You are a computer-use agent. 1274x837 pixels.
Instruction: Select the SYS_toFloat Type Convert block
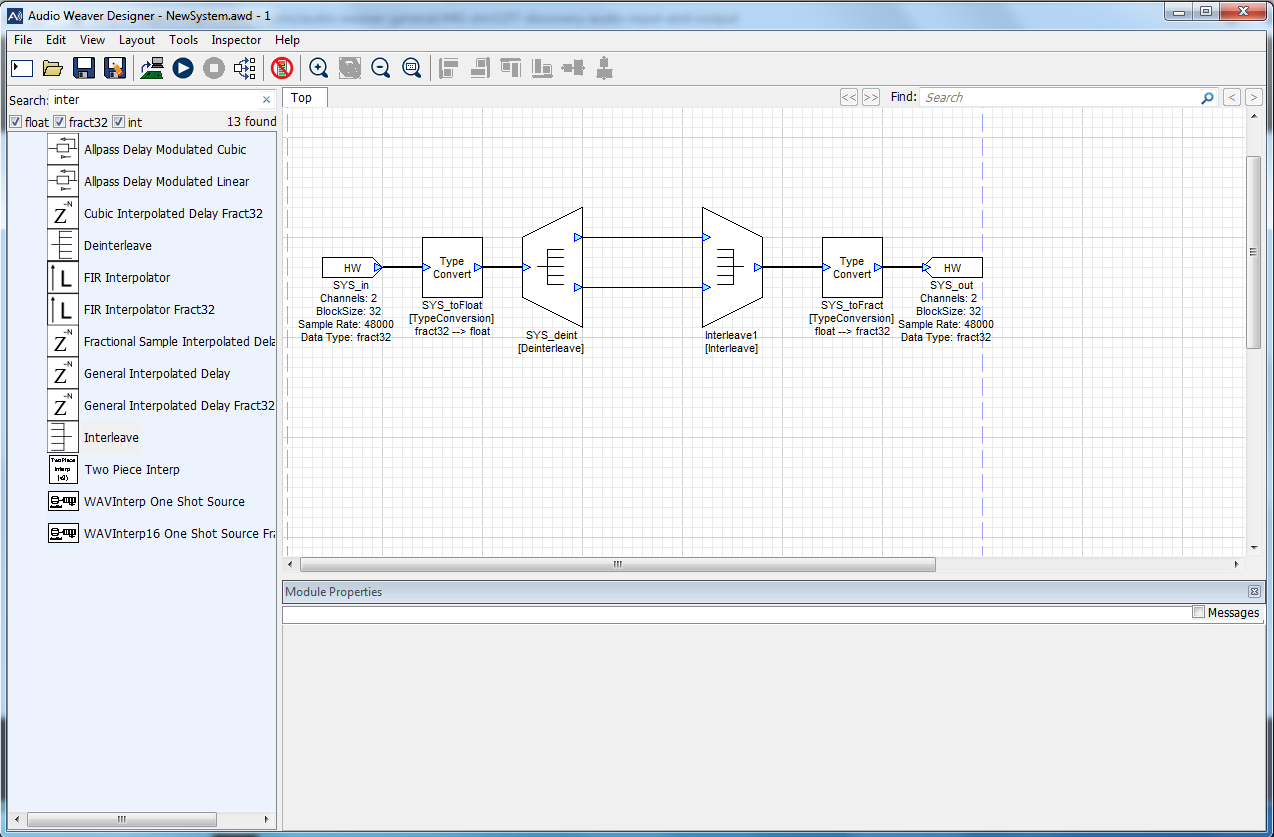452,267
